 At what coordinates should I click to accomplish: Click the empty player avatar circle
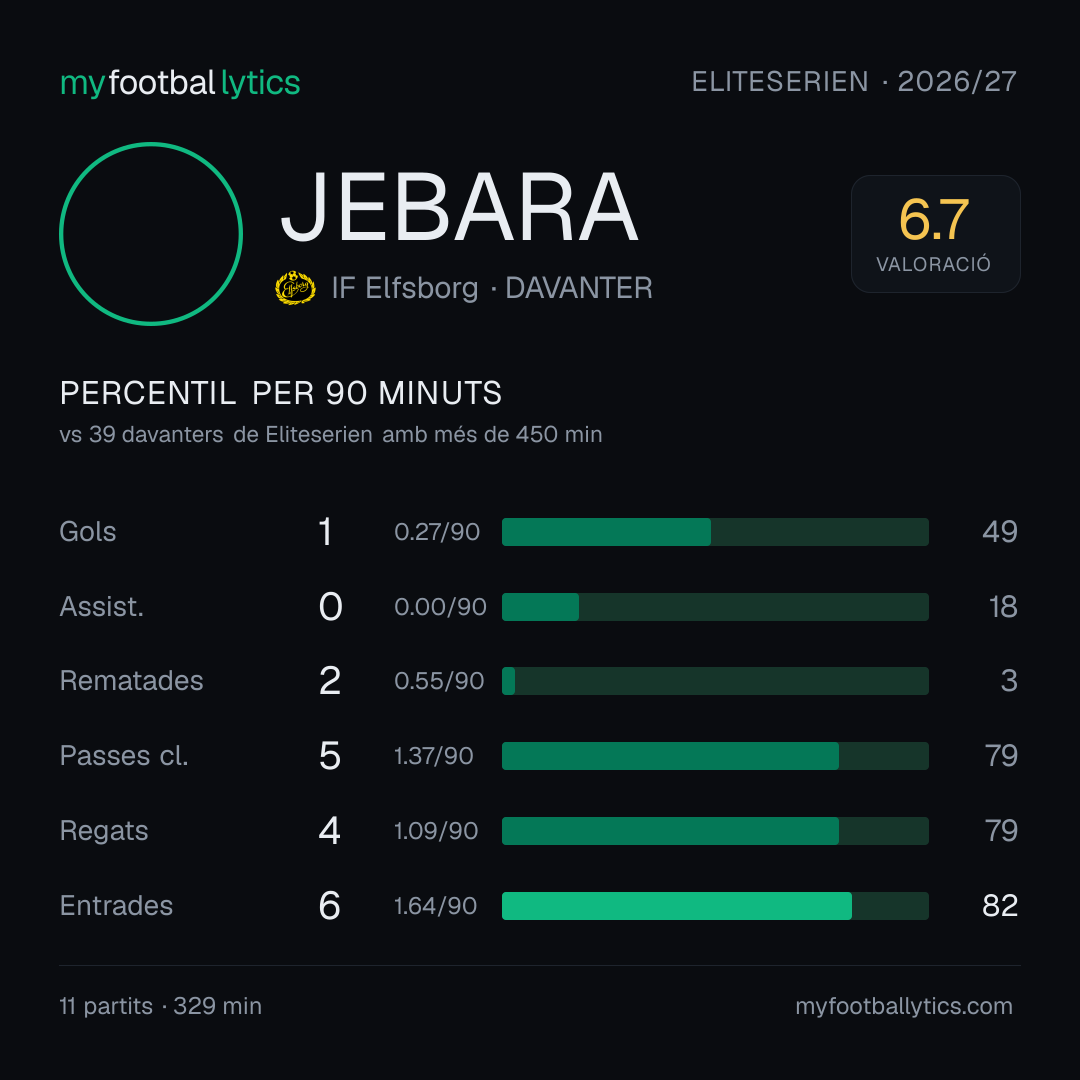(151, 234)
